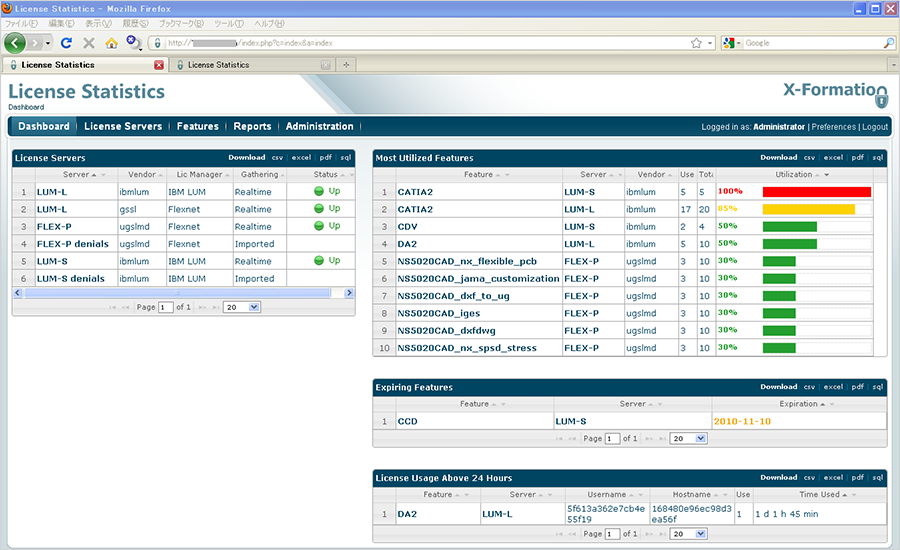The width and height of the screenshot is (900, 550).
Task: Open the NS5020CAD_iges feature link
Action: coord(439,313)
